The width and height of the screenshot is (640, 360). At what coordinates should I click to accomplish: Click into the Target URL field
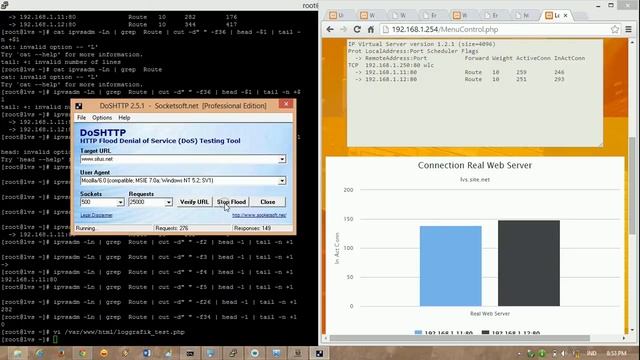179,159
